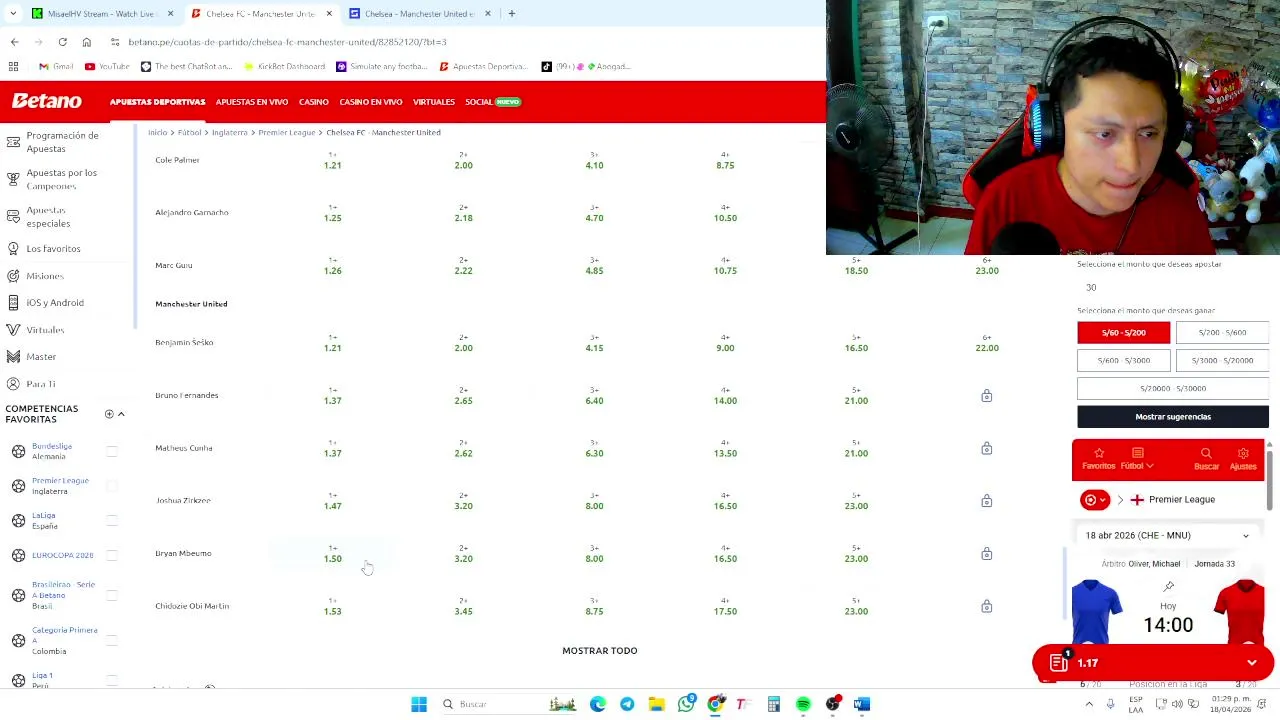Select the S/600 - S/3000 win range
Image resolution: width=1280 pixels, height=720 pixels.
(x=1123, y=360)
